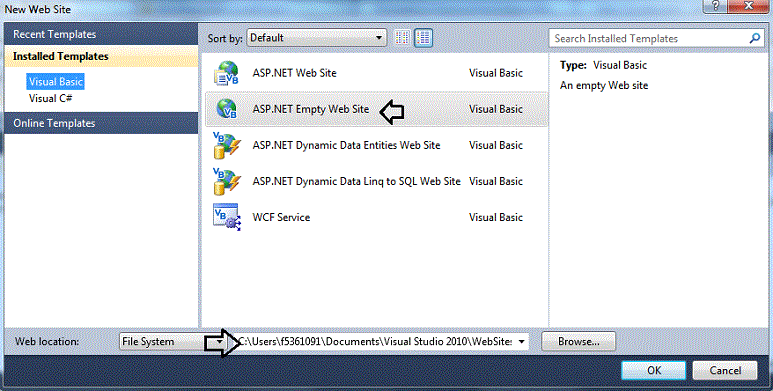The width and height of the screenshot is (773, 391).
Task: Click the OK button
Action: [654, 370]
